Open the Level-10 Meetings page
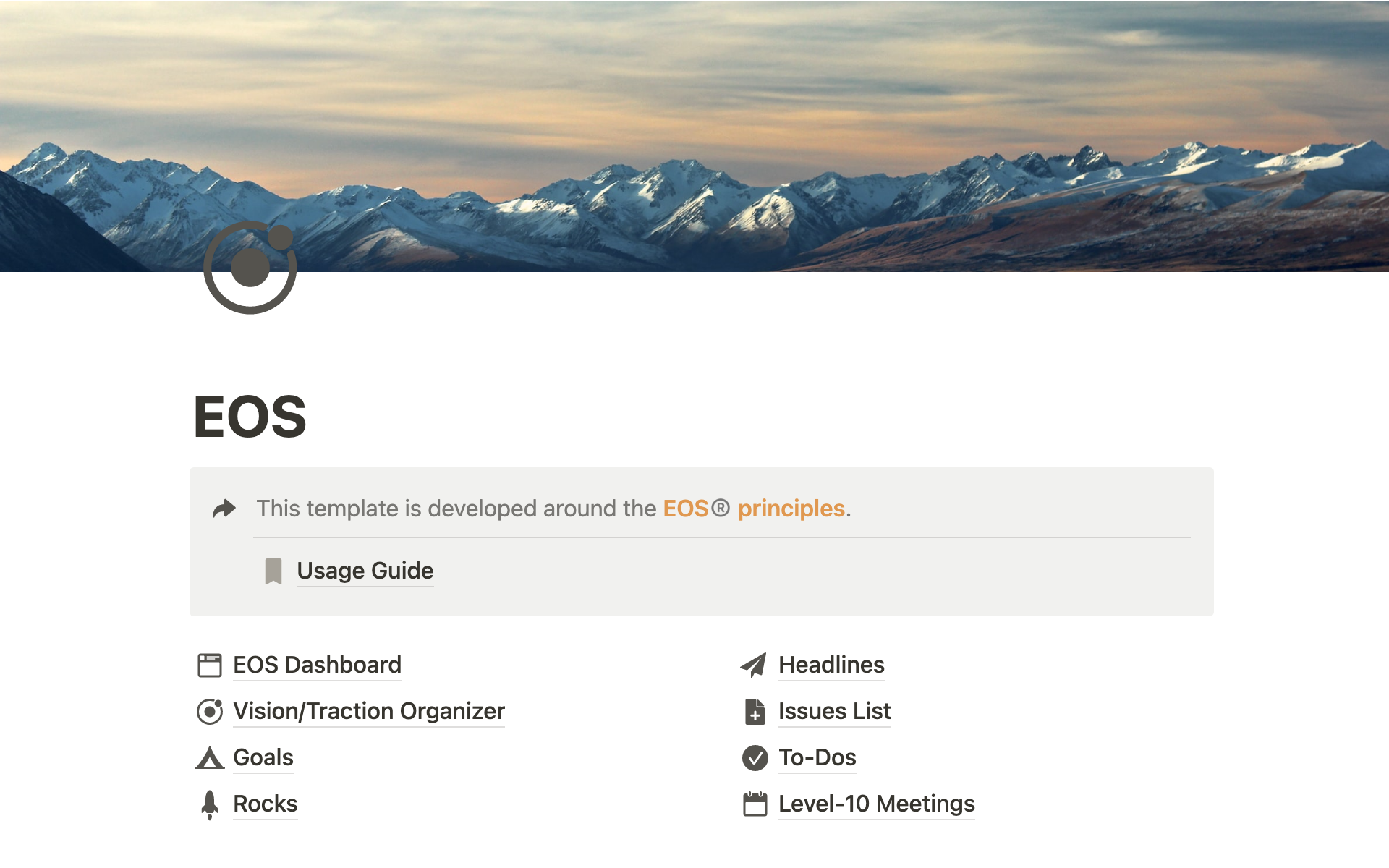This screenshot has width=1389, height=868. pos(876,804)
